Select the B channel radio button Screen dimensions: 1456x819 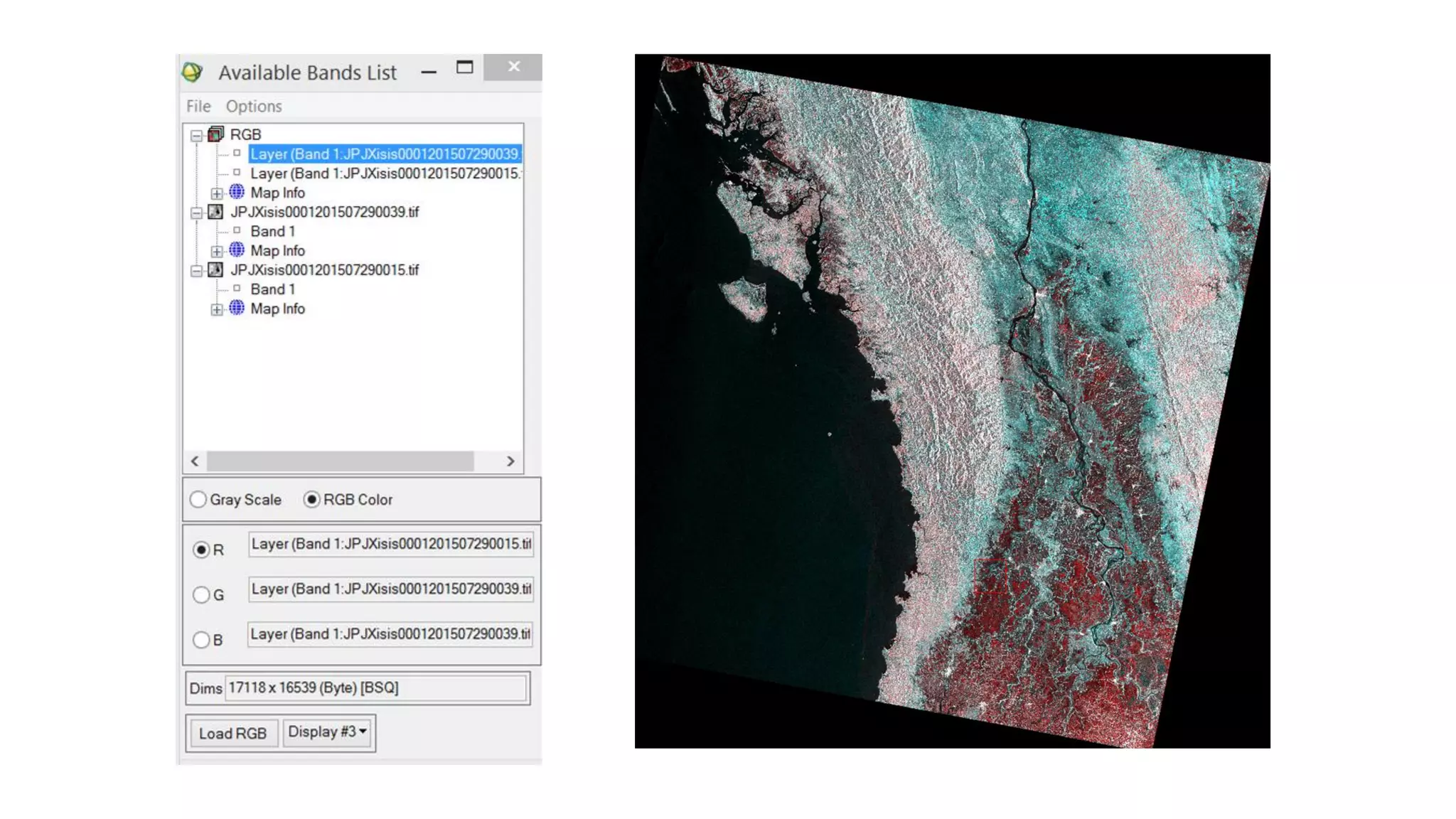201,640
